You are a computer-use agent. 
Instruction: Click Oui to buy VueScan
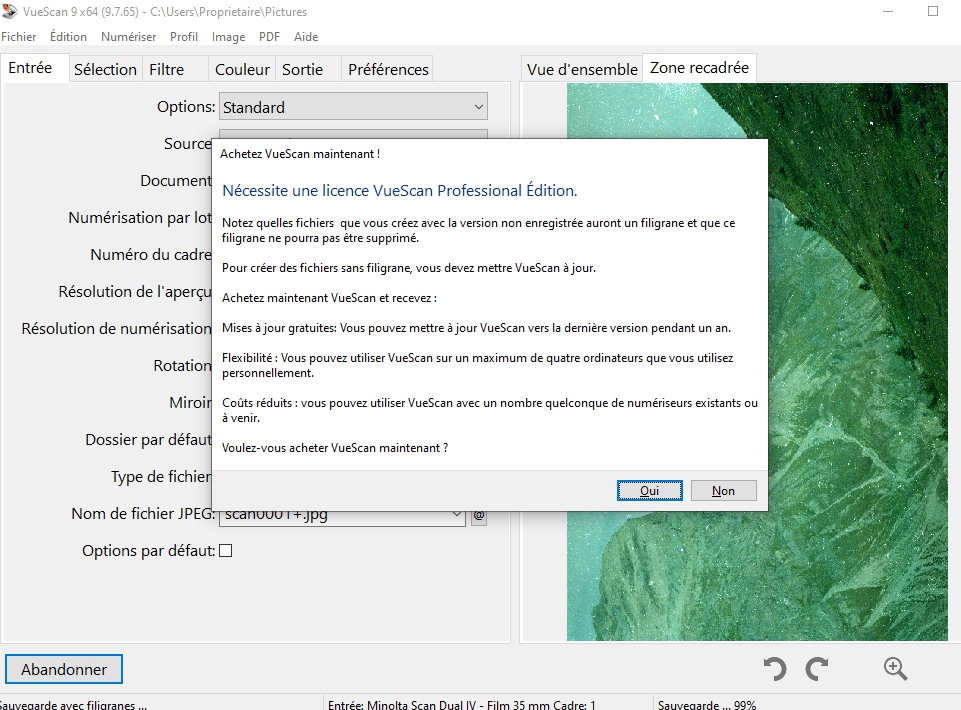(x=650, y=491)
